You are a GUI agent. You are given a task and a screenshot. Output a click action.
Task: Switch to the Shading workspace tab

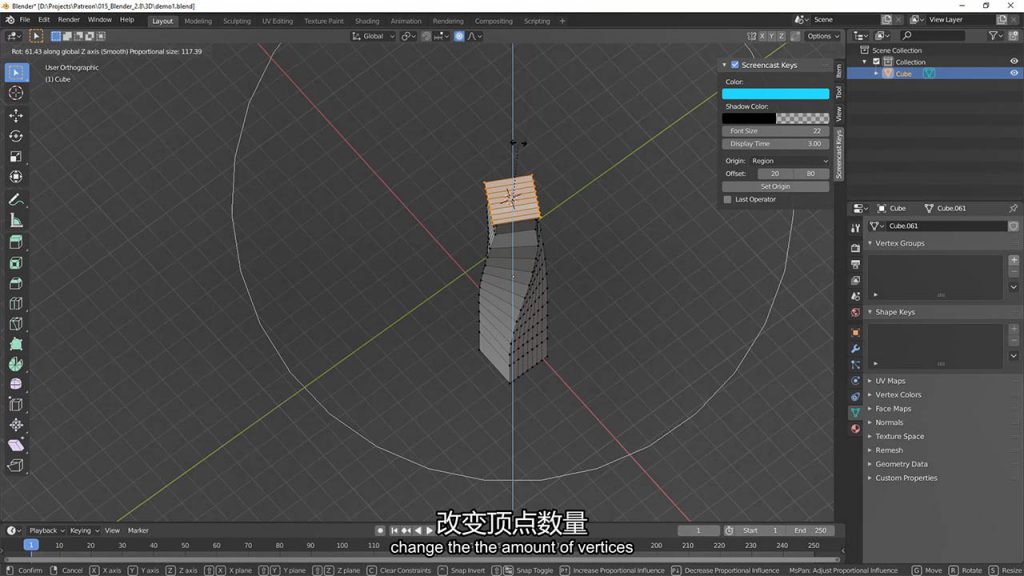(367, 21)
